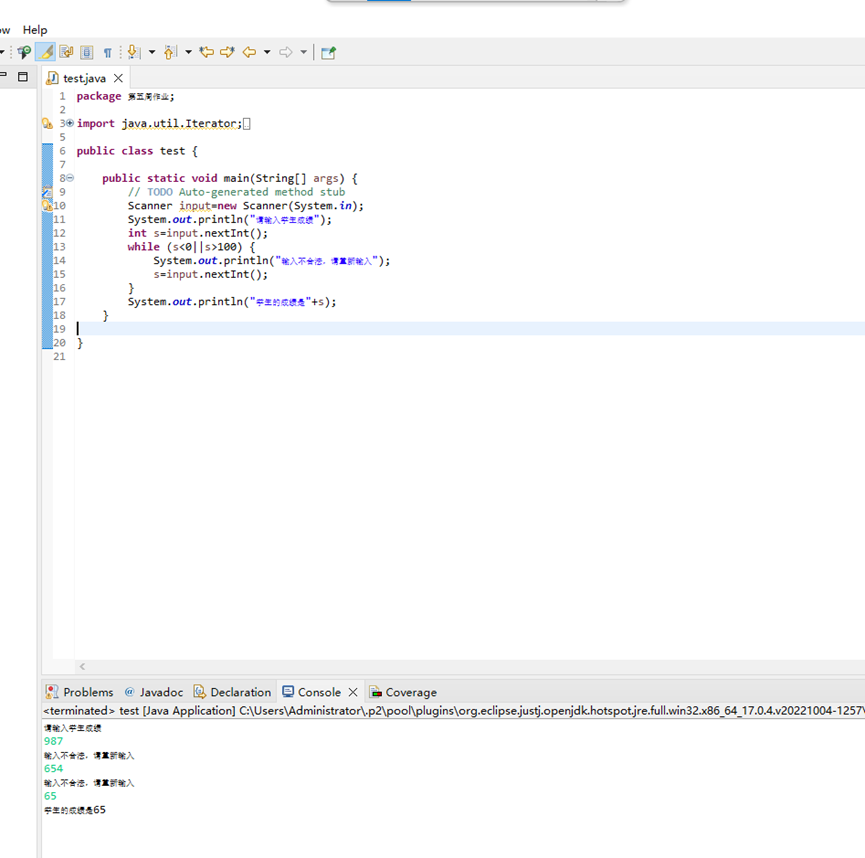865x858 pixels.
Task: Click the terminated launch description text
Action: pyautogui.click(x=453, y=711)
